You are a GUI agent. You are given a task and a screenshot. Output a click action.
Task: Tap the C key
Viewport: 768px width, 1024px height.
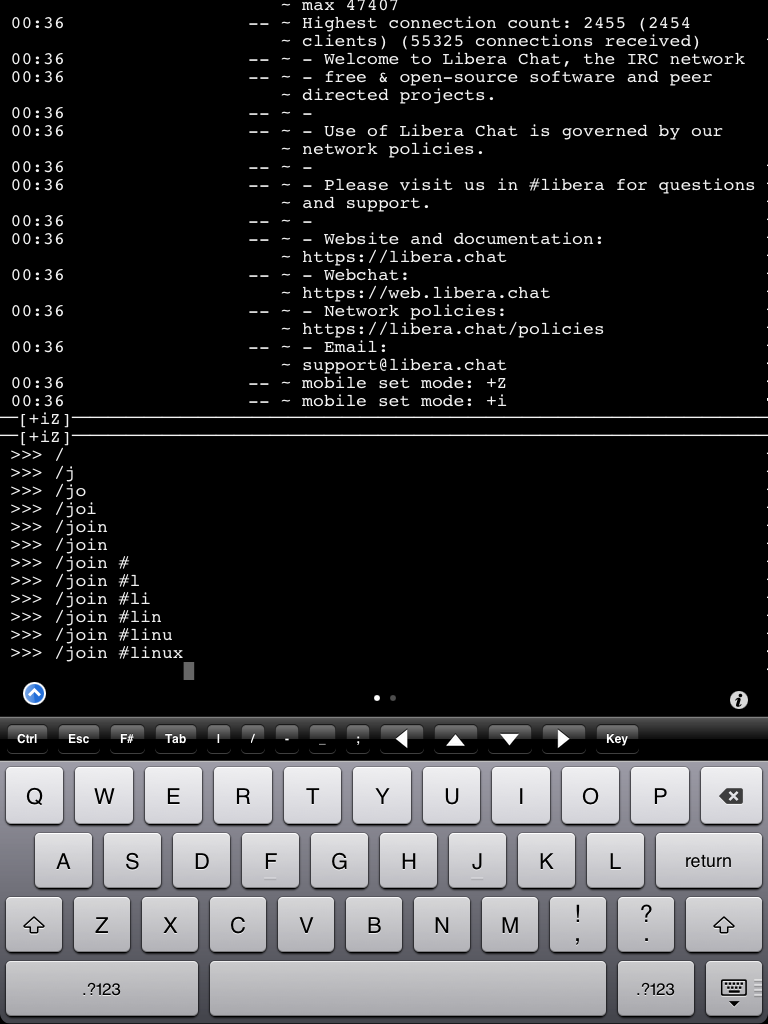238,924
